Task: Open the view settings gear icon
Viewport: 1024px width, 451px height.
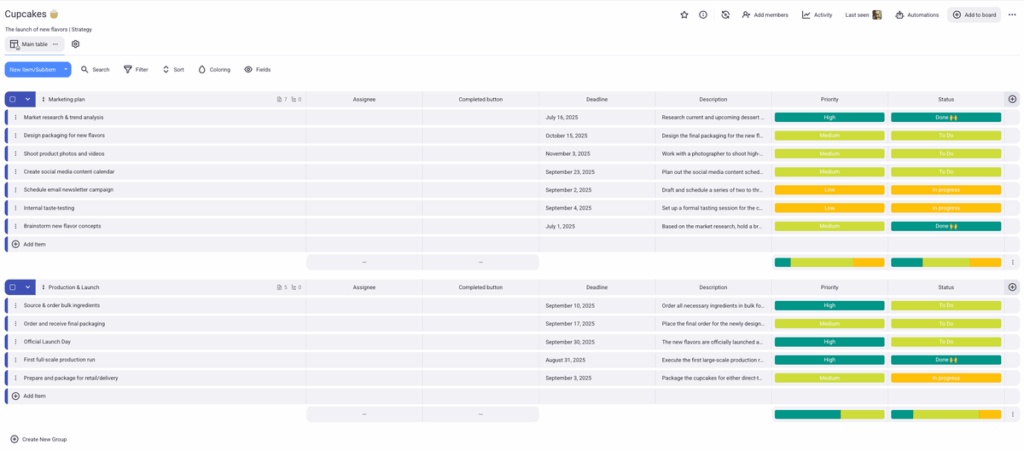Action: [76, 44]
